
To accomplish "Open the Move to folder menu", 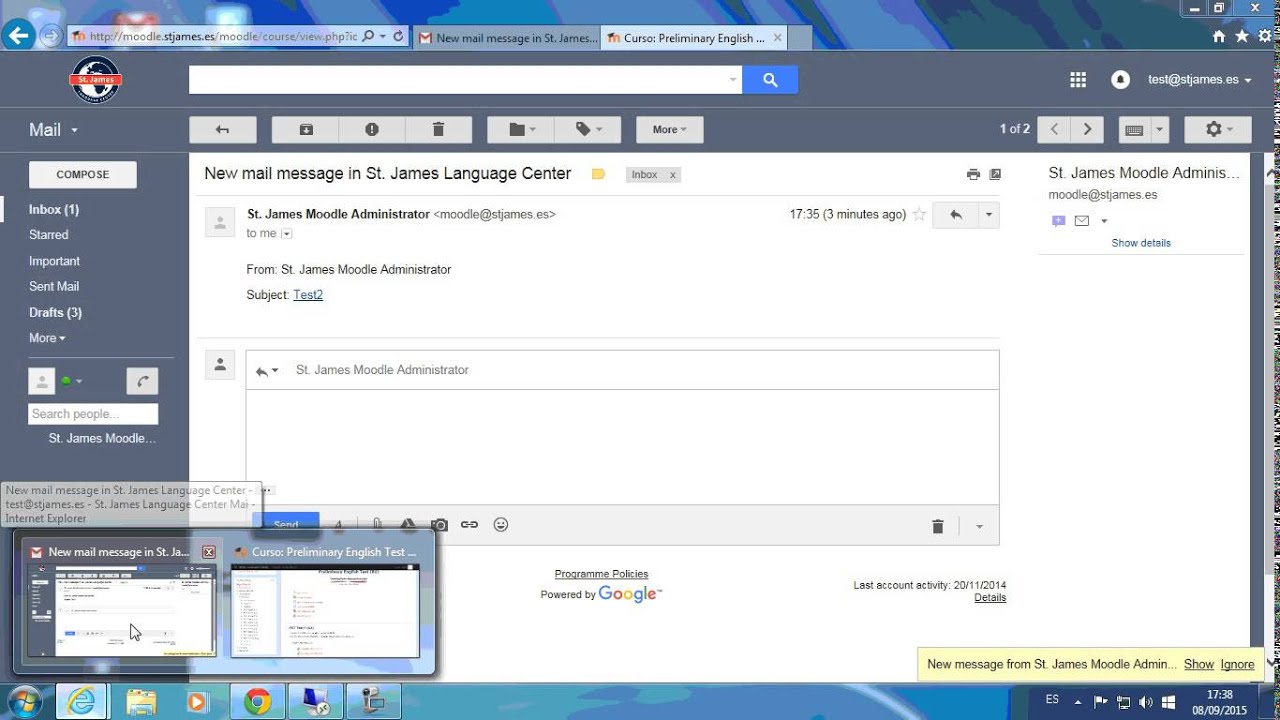I will coord(521,129).
